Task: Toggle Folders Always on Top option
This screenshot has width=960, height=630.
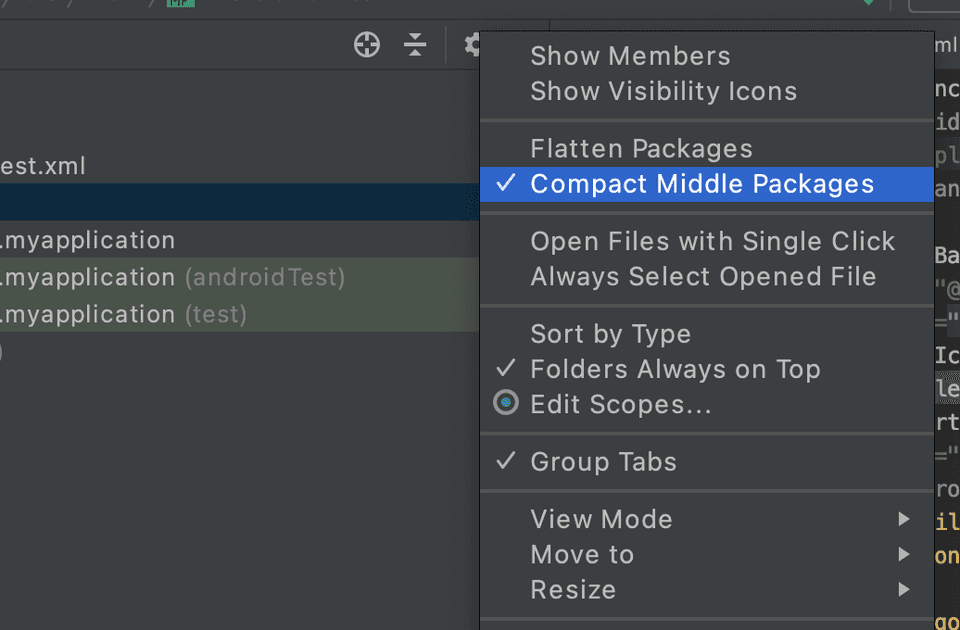Action: click(674, 369)
